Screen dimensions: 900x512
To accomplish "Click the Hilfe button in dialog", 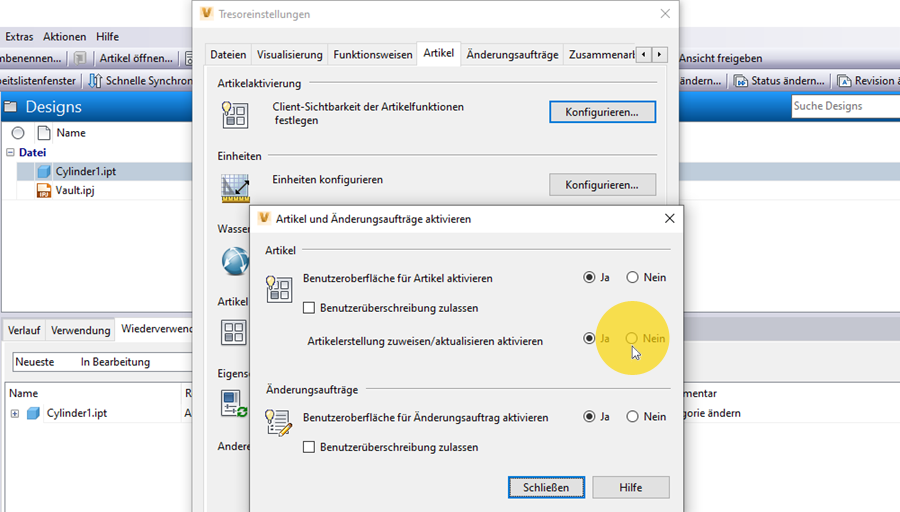I will tap(630, 487).
